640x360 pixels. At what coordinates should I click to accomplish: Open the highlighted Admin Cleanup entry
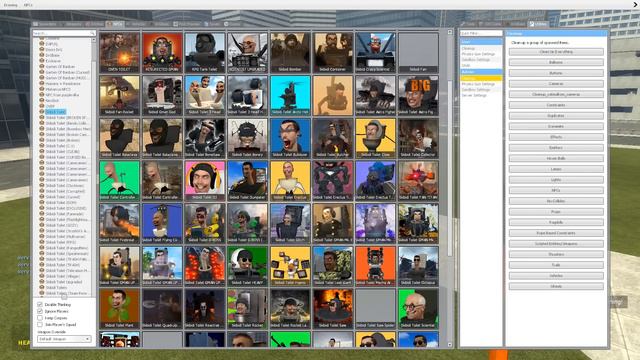click(481, 78)
